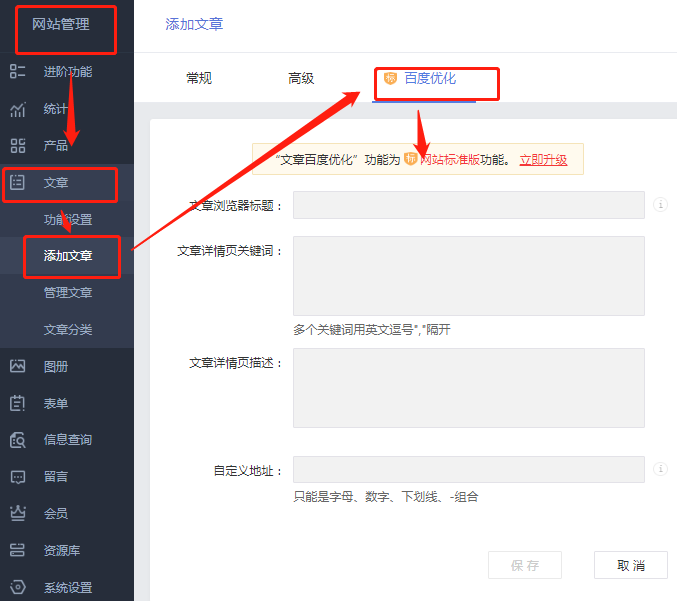Viewport: 677px width, 601px height.
Task: Click the 资源库 storage icon
Action: coord(17,550)
